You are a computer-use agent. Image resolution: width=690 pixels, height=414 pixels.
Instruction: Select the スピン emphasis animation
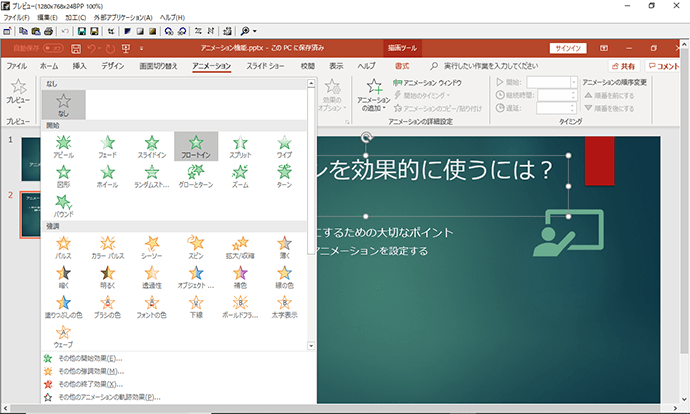click(196, 247)
